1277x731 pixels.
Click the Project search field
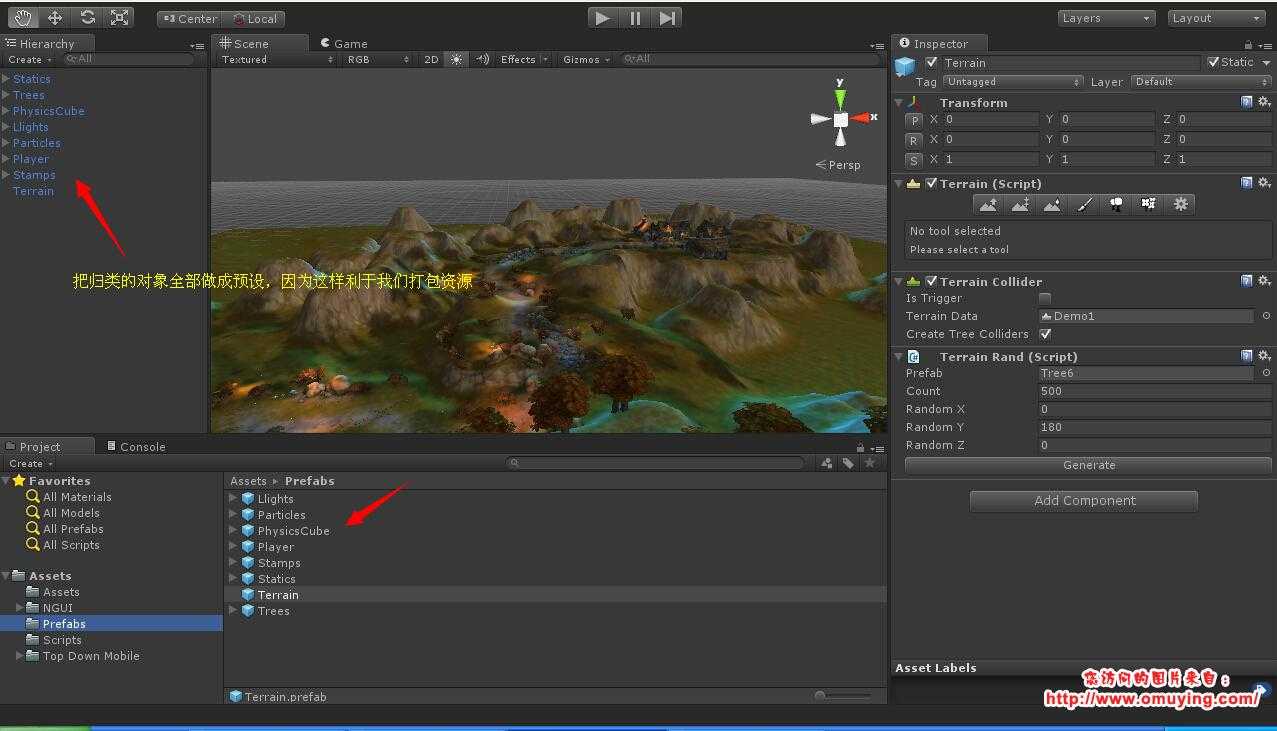click(x=655, y=463)
